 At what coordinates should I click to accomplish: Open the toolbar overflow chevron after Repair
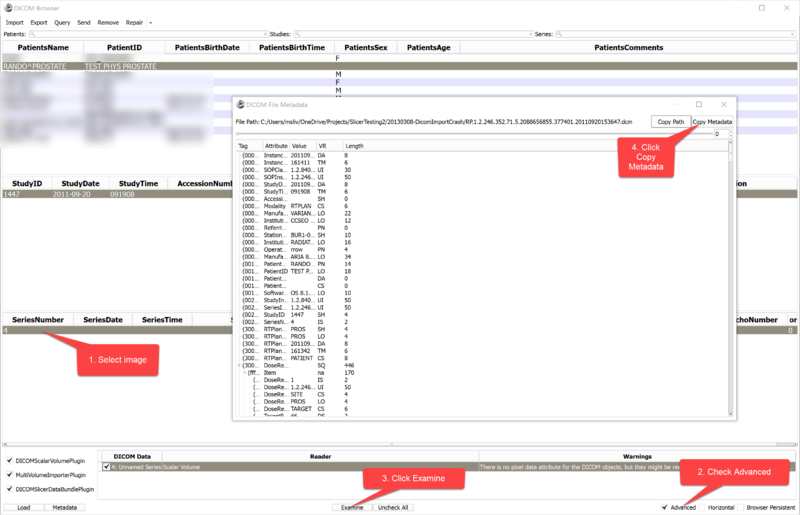pyautogui.click(x=151, y=22)
